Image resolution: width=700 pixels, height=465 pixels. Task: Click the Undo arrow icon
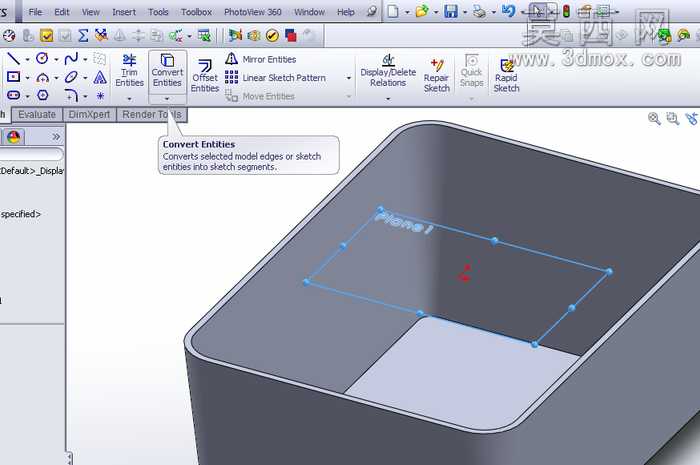(508, 10)
